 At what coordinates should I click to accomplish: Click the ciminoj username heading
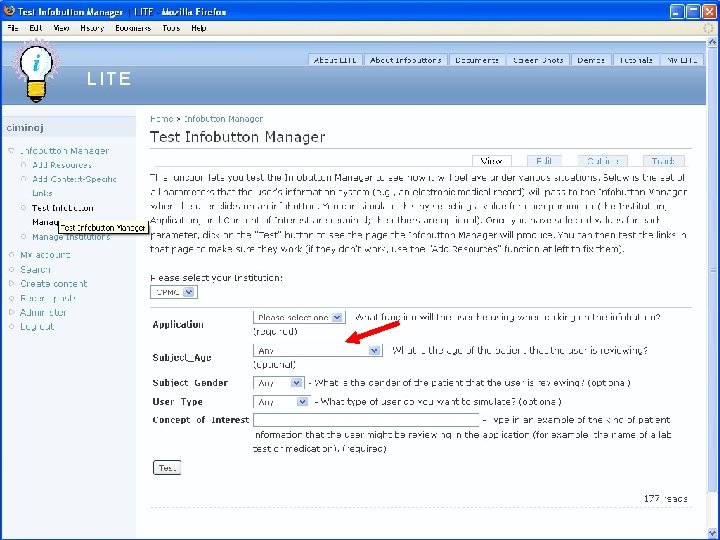coord(25,128)
